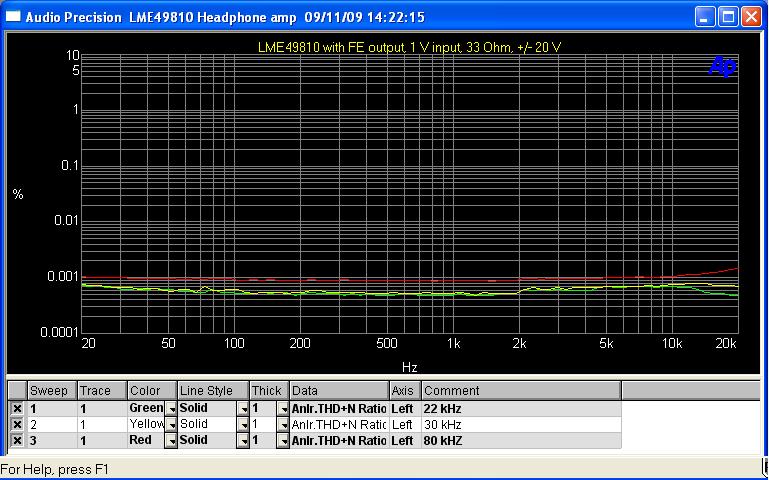
Task: Click the Sweep column header
Action: (x=52, y=391)
